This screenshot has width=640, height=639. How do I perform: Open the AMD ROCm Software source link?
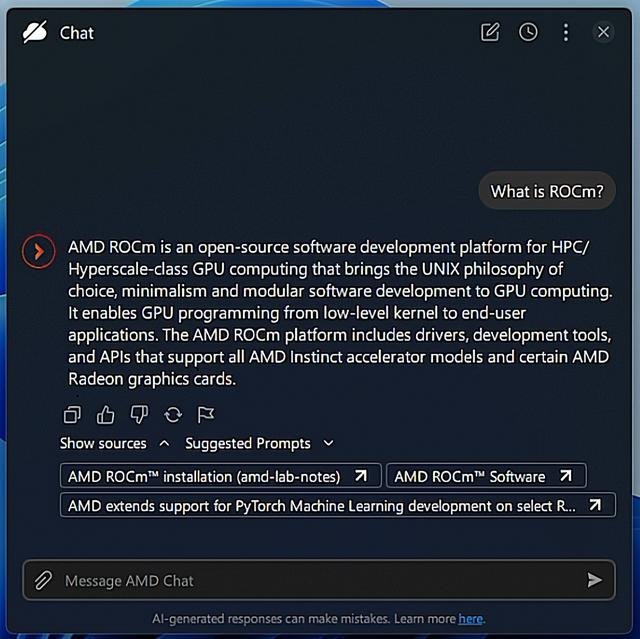coord(486,476)
